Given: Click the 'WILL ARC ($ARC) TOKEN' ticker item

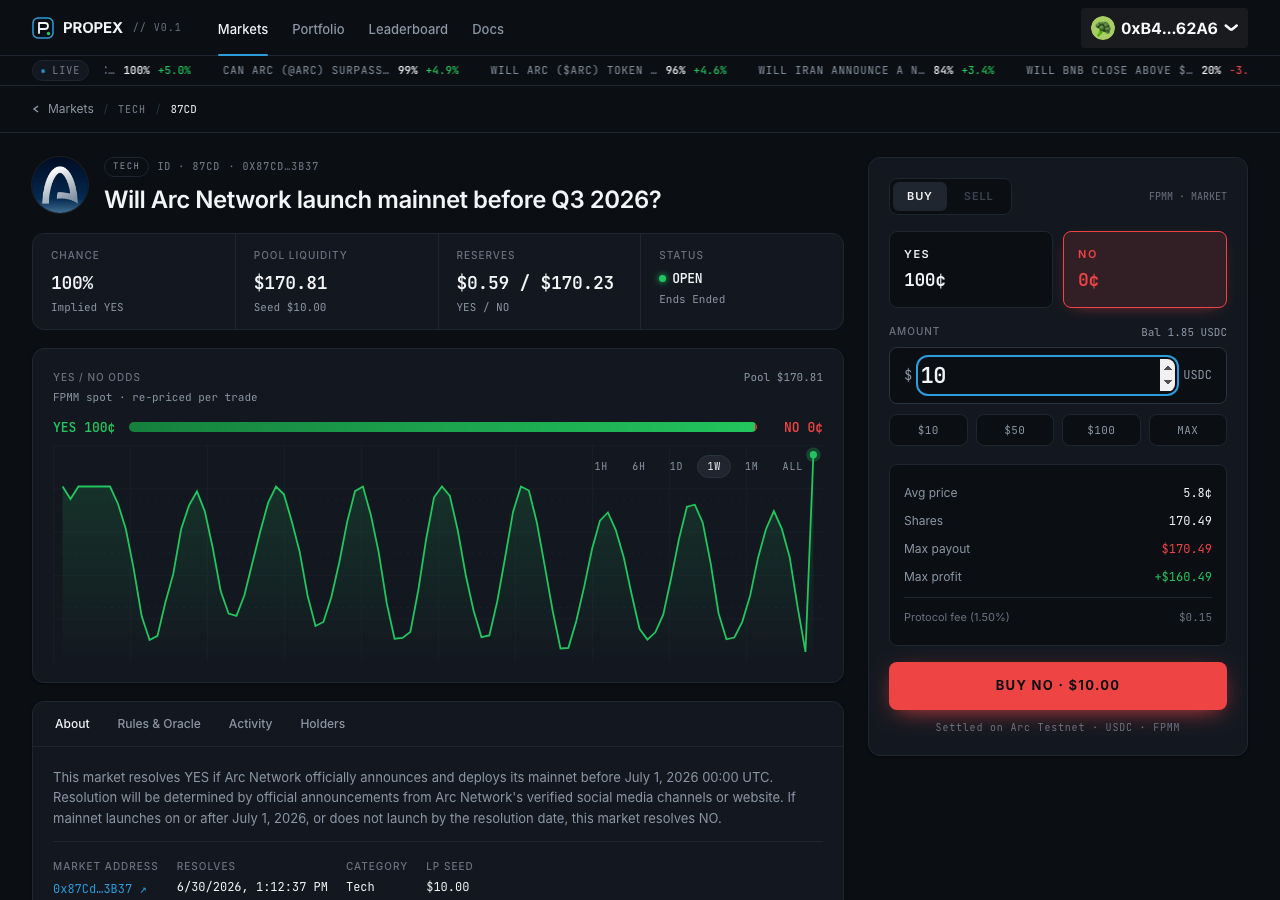Looking at the screenshot, I should coord(608,70).
